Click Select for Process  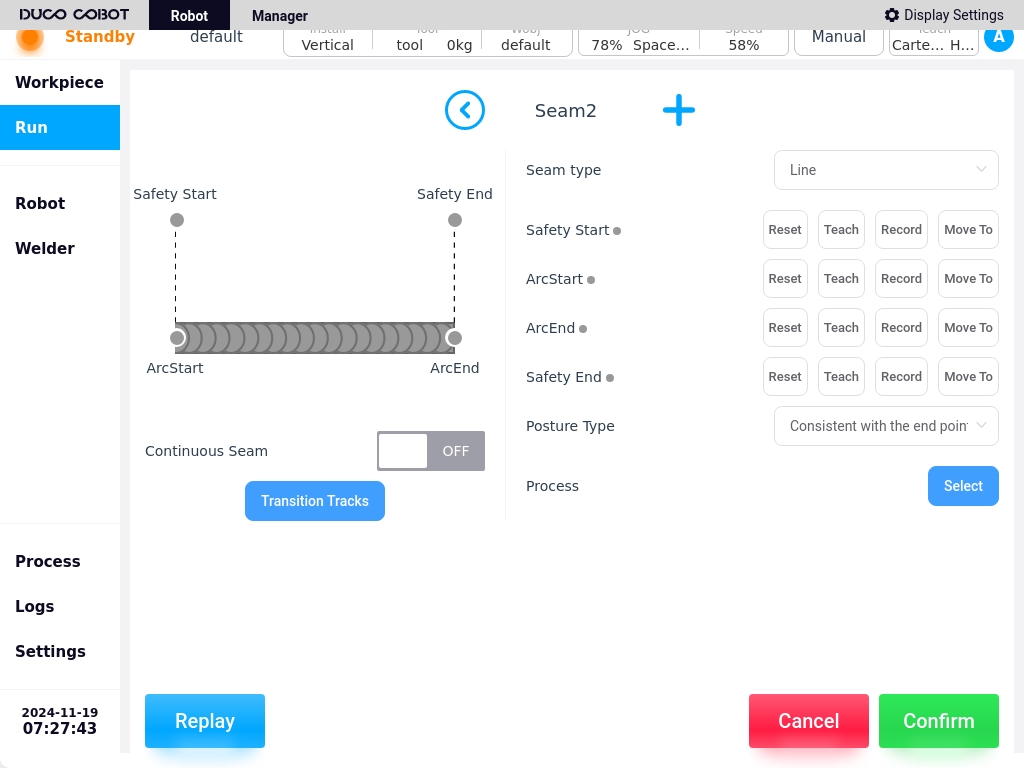point(963,486)
